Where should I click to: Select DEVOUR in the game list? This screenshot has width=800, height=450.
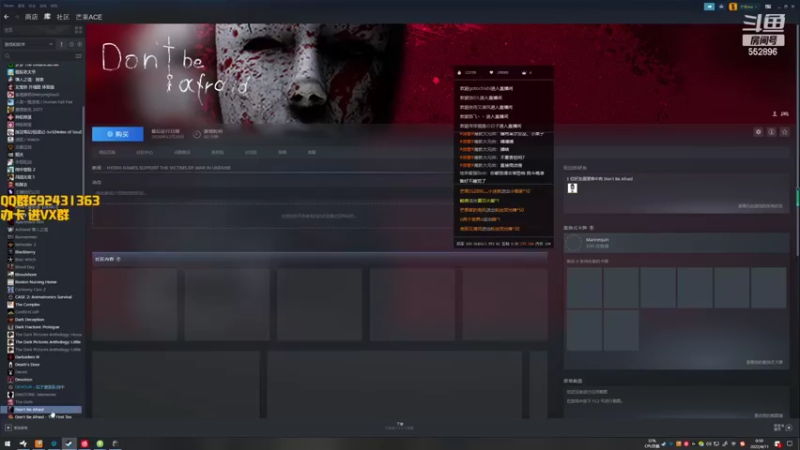click(39, 387)
